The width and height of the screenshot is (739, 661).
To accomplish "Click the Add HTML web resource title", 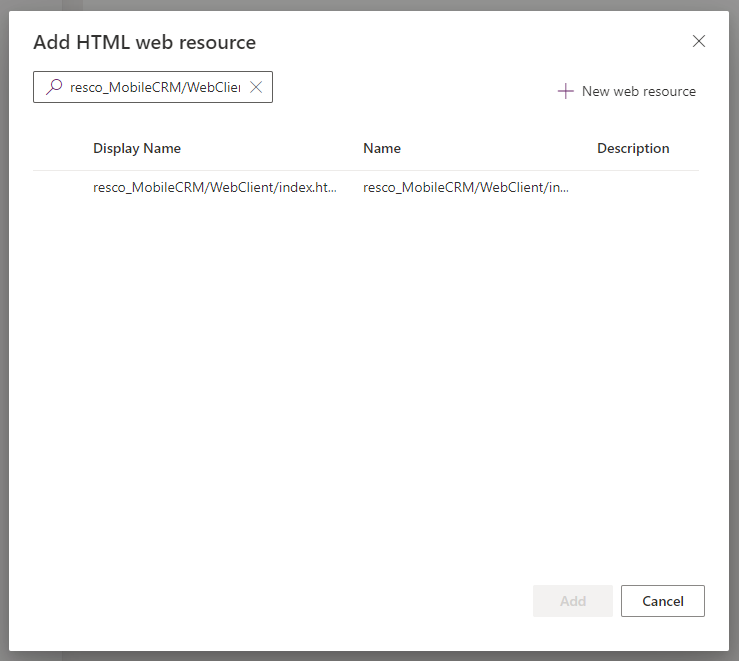I will coord(145,42).
